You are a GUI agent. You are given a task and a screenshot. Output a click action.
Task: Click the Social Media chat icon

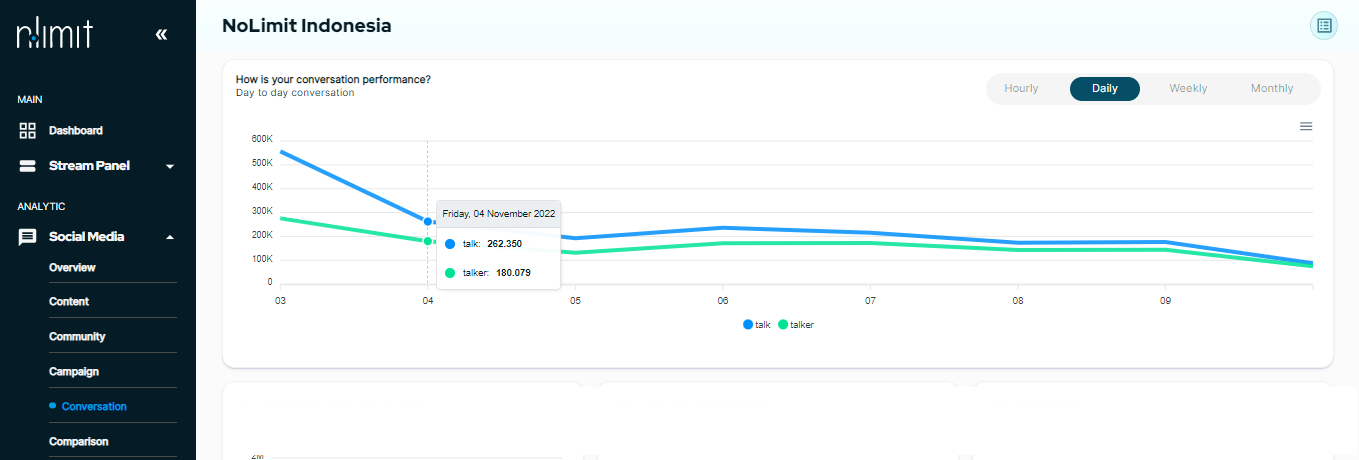[x=28, y=237]
